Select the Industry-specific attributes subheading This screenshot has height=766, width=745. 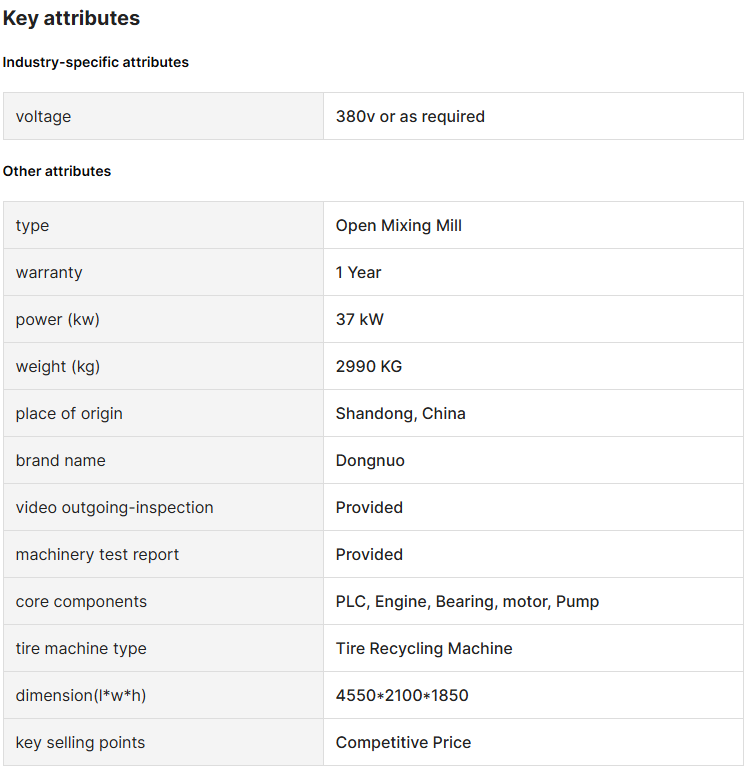point(96,63)
